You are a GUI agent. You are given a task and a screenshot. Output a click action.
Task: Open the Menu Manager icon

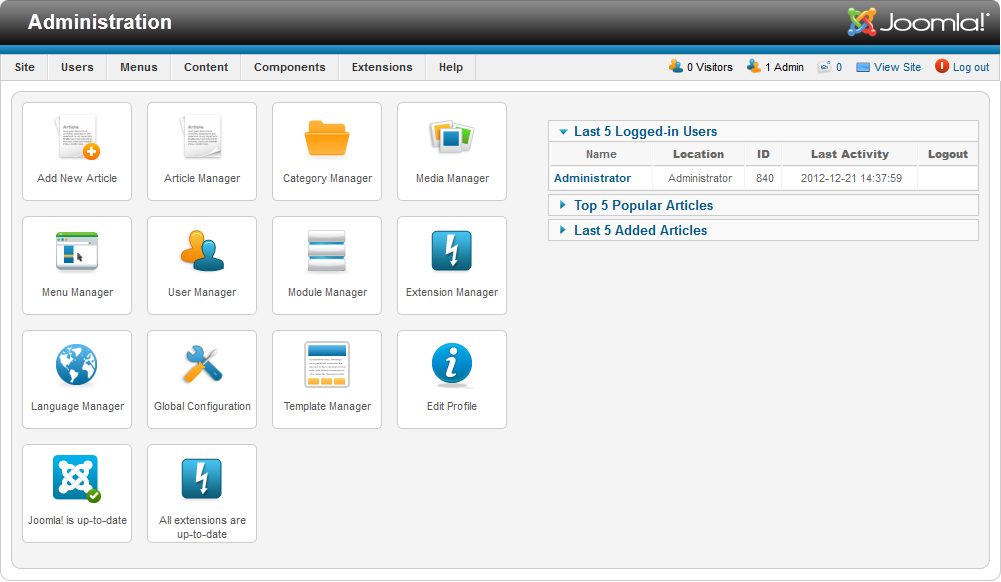tap(77, 251)
